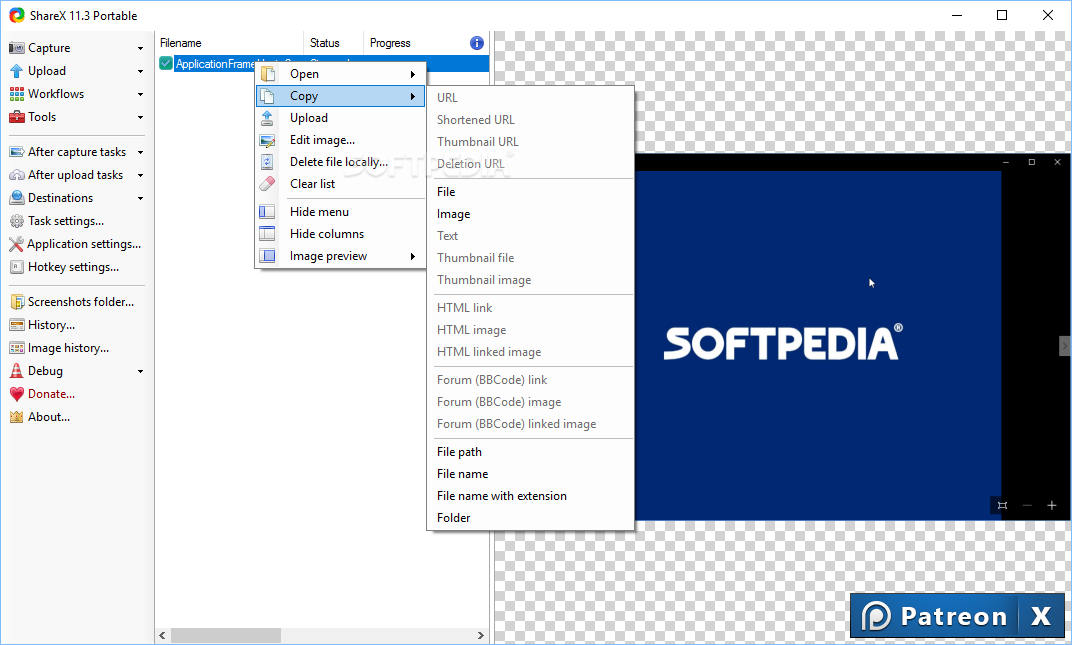Click the Image history icon
The image size is (1072, 645).
pos(16,348)
